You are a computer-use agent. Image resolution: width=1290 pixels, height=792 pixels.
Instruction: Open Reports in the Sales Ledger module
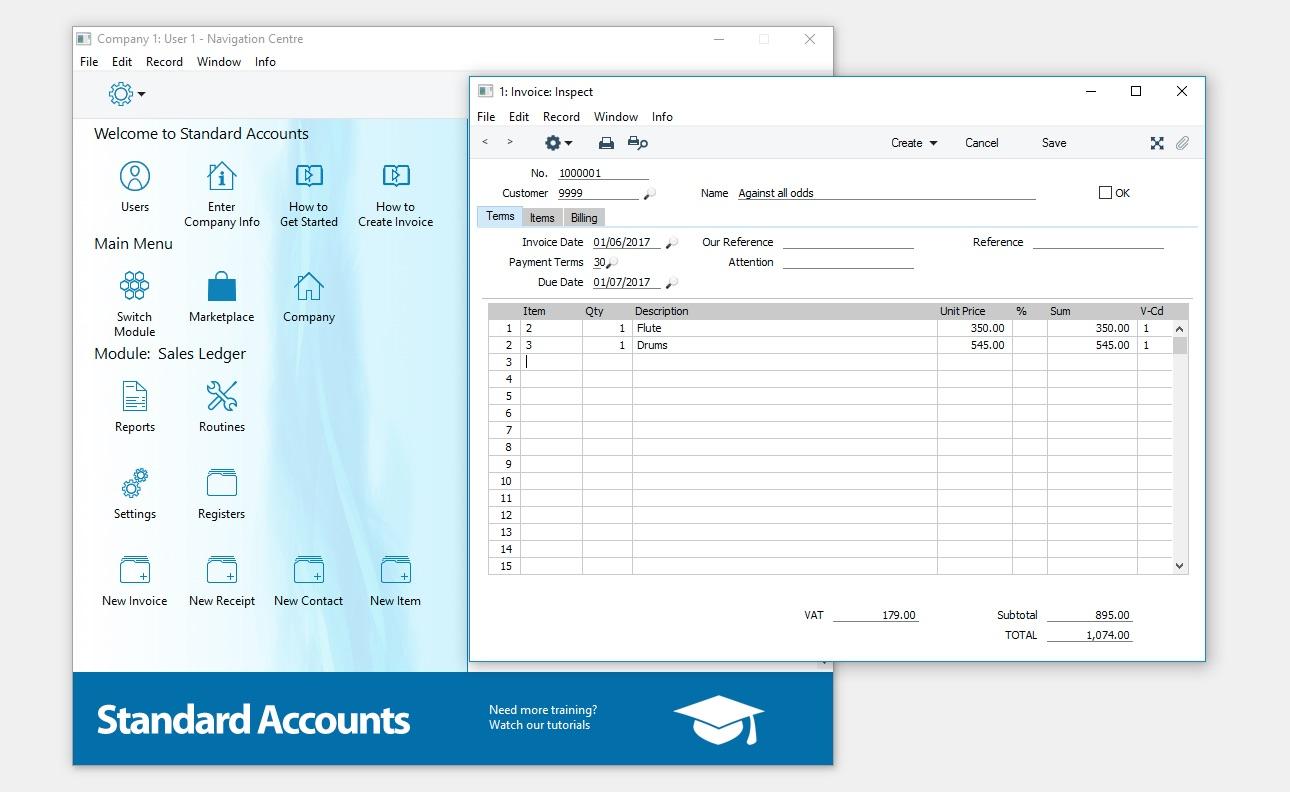(135, 397)
